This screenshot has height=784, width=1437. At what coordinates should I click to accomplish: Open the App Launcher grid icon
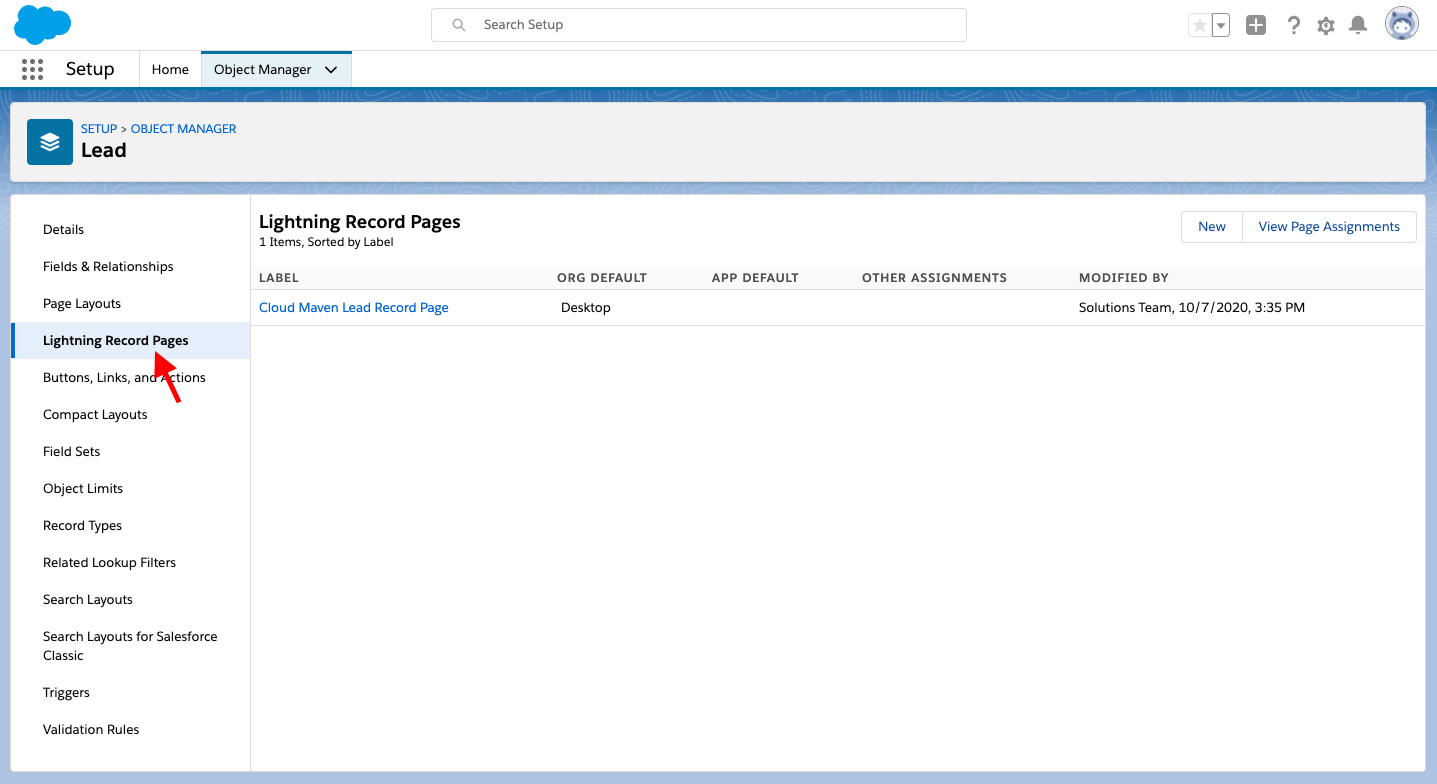pyautogui.click(x=32, y=69)
